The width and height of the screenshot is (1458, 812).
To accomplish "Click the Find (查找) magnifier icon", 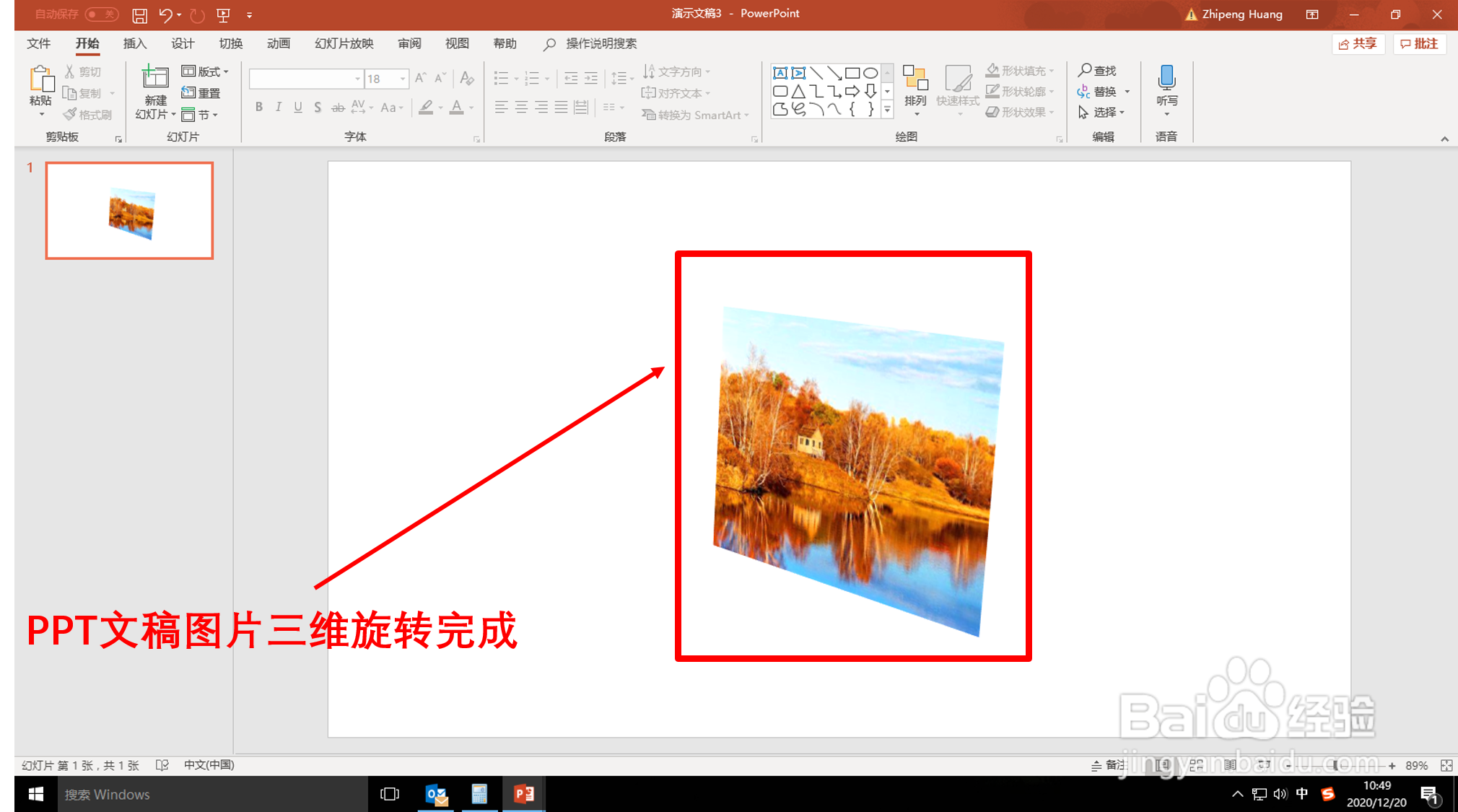I will point(1085,70).
